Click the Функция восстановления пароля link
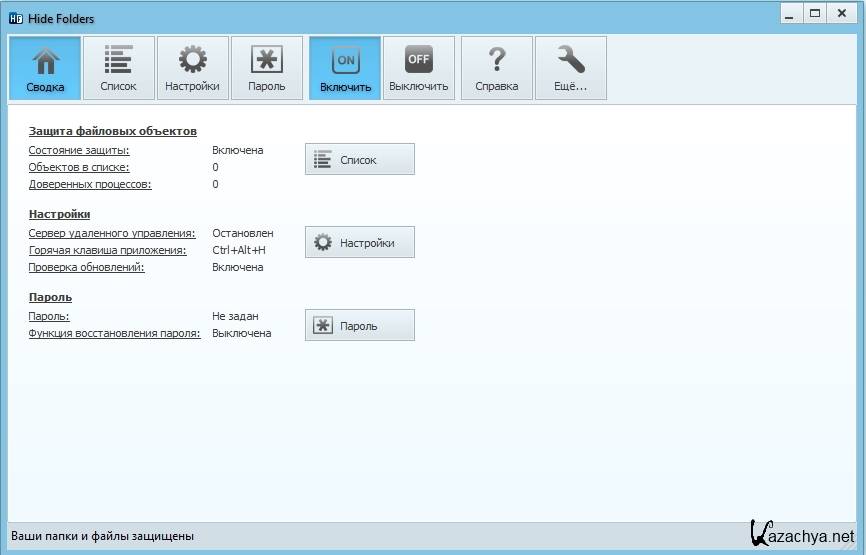Screen dimensions: 866x555 tap(114, 333)
